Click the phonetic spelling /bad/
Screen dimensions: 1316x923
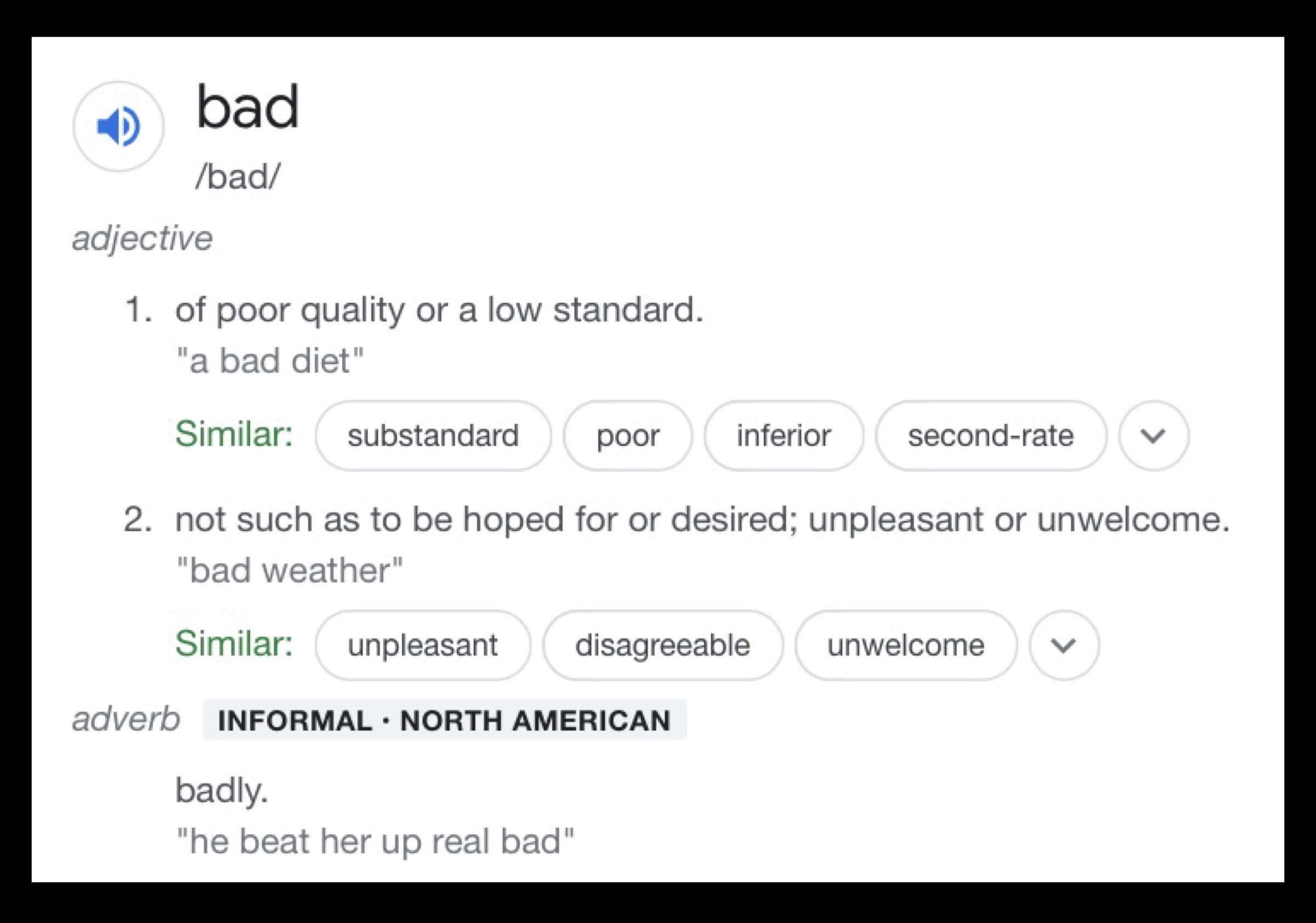click(x=238, y=177)
